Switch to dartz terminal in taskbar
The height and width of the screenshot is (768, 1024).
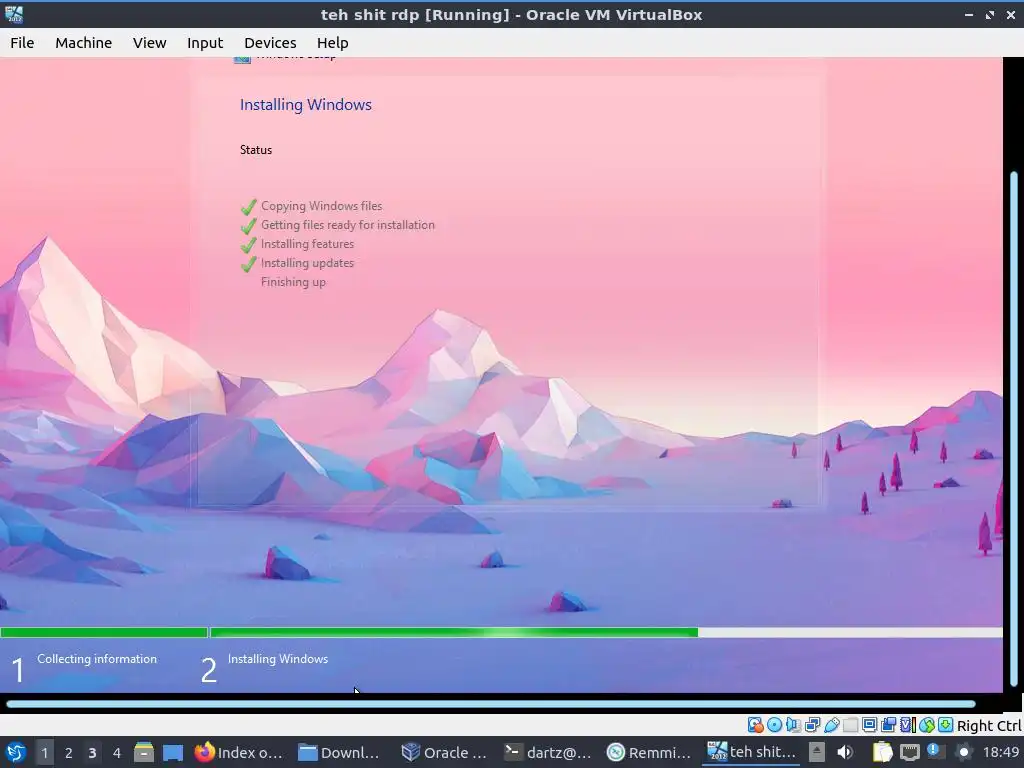pyautogui.click(x=548, y=752)
